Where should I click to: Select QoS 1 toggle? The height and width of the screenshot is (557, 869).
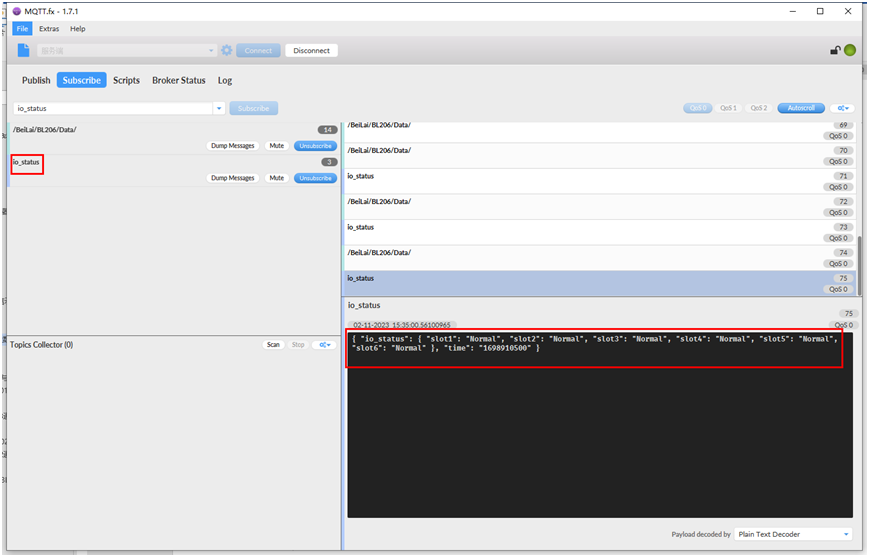[x=728, y=108]
